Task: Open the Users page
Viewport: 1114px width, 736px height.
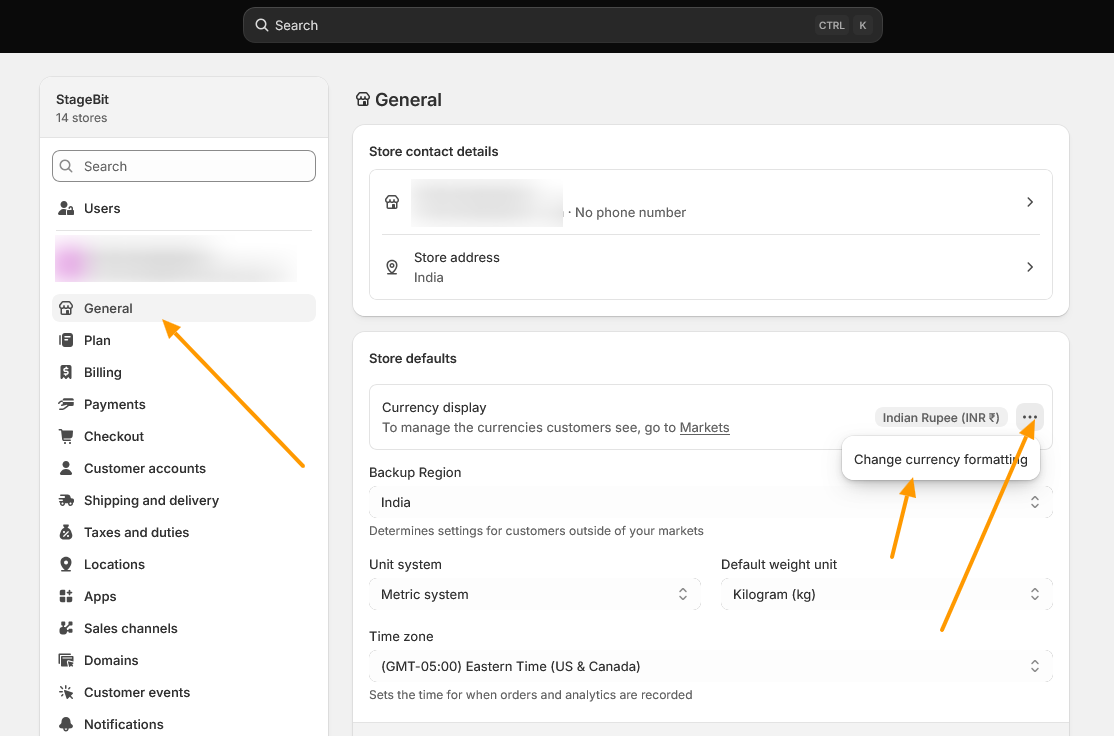Action: point(183,208)
